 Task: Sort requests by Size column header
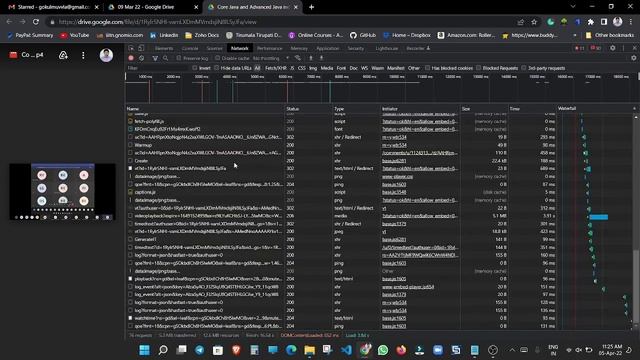tap(484, 109)
